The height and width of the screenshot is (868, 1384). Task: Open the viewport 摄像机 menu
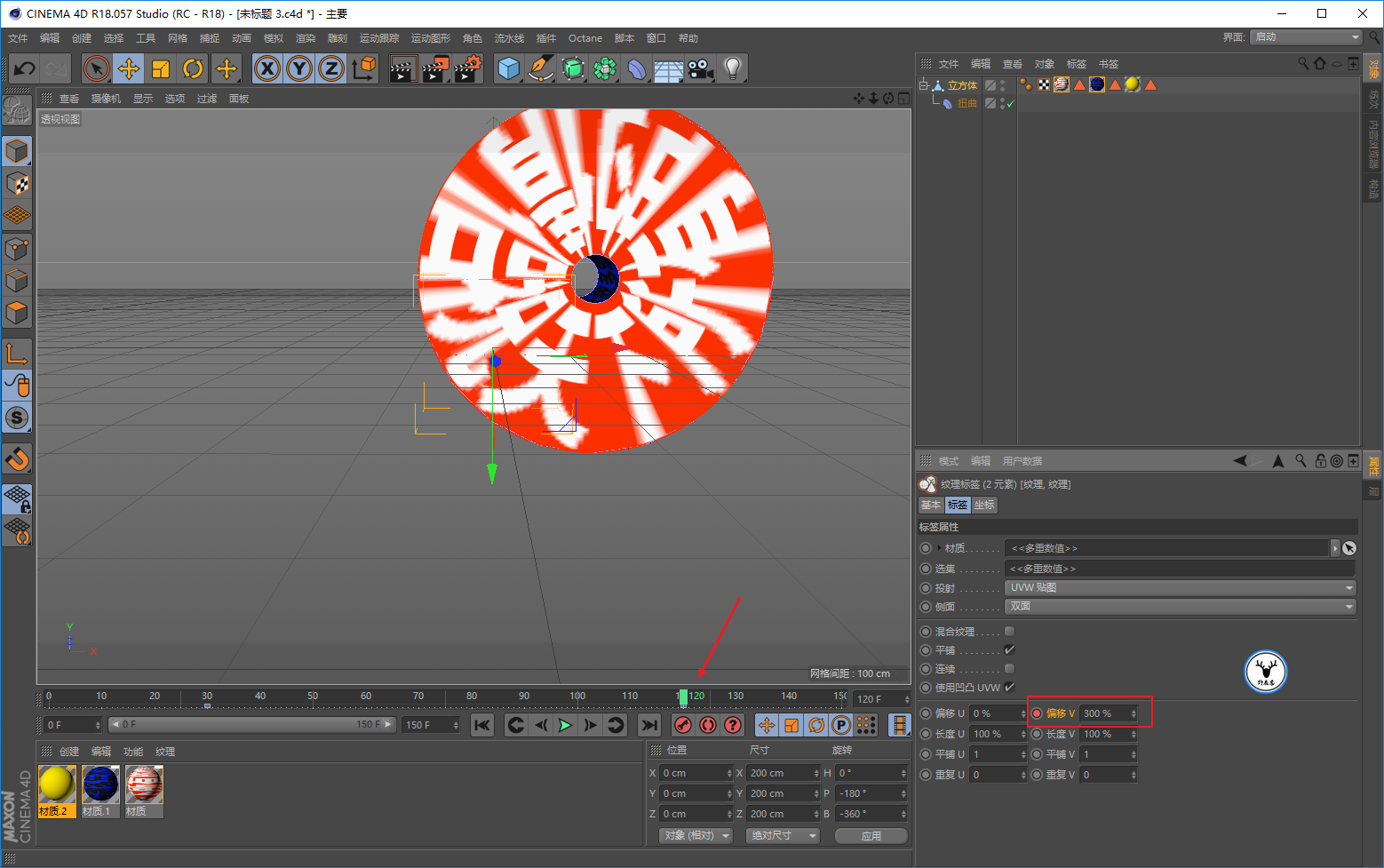pos(106,99)
